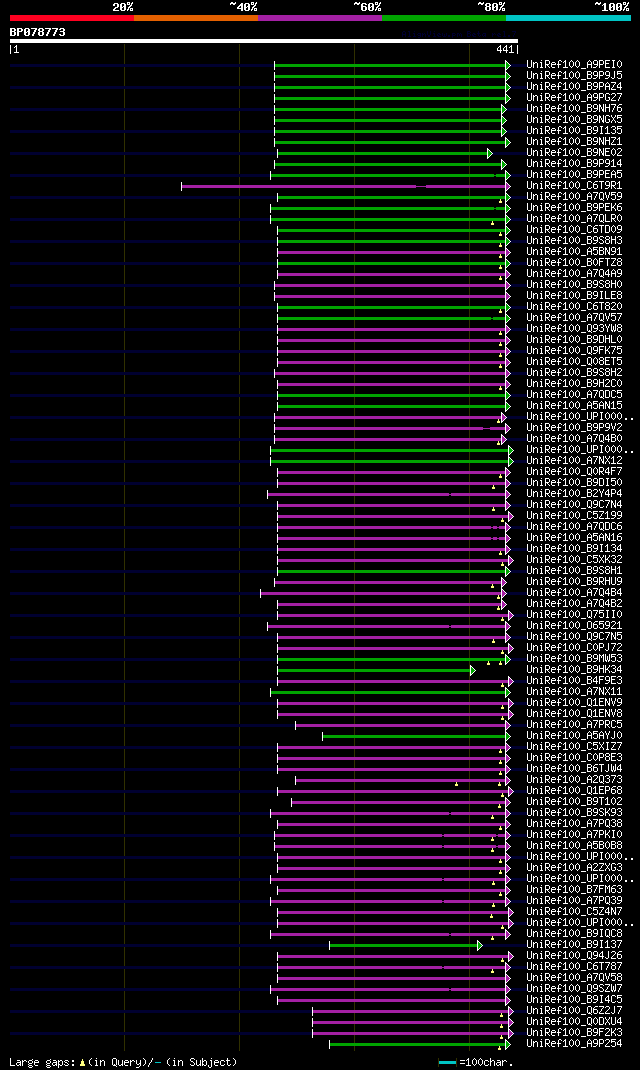The image size is (640, 1070).
Task: Open hit UniRef100_B9RHU9
Action: [x=574, y=581]
